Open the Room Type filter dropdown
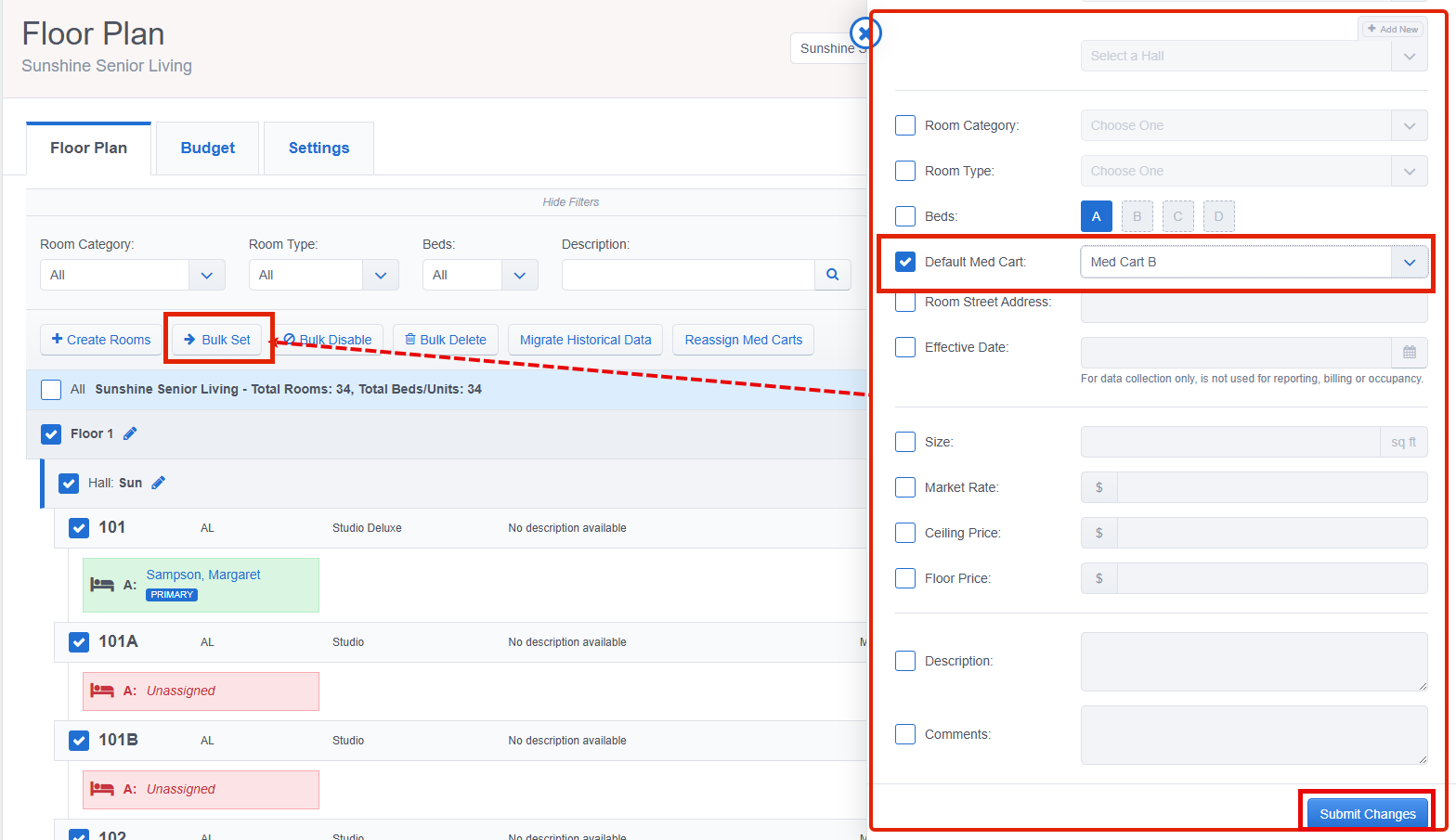Screen dimensions: 1456x840 pyautogui.click(x=323, y=275)
